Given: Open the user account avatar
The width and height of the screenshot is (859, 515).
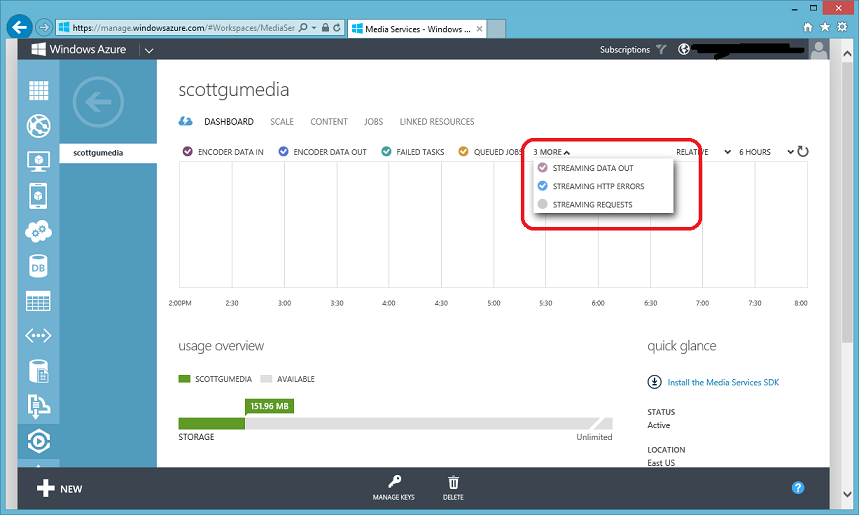Looking at the screenshot, I should (819, 49).
